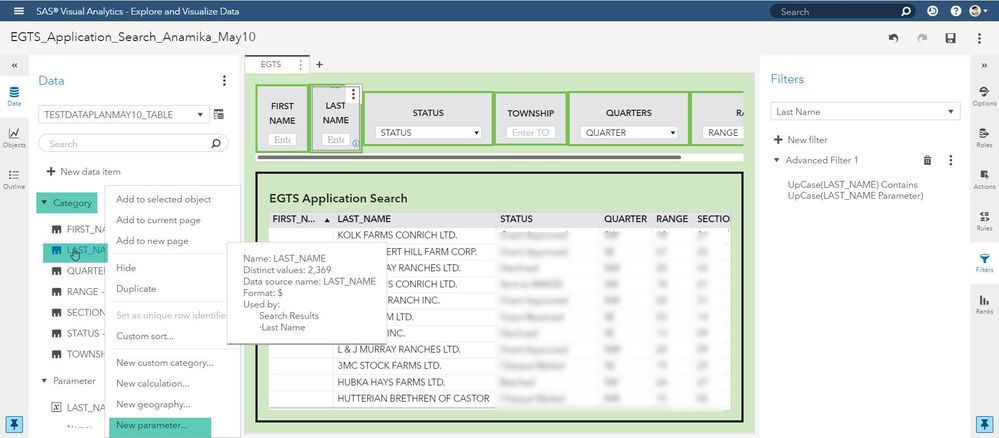
Task: Open the TESTDATAPLANMAY10_TABLE data source dropdown
Action: click(123, 115)
